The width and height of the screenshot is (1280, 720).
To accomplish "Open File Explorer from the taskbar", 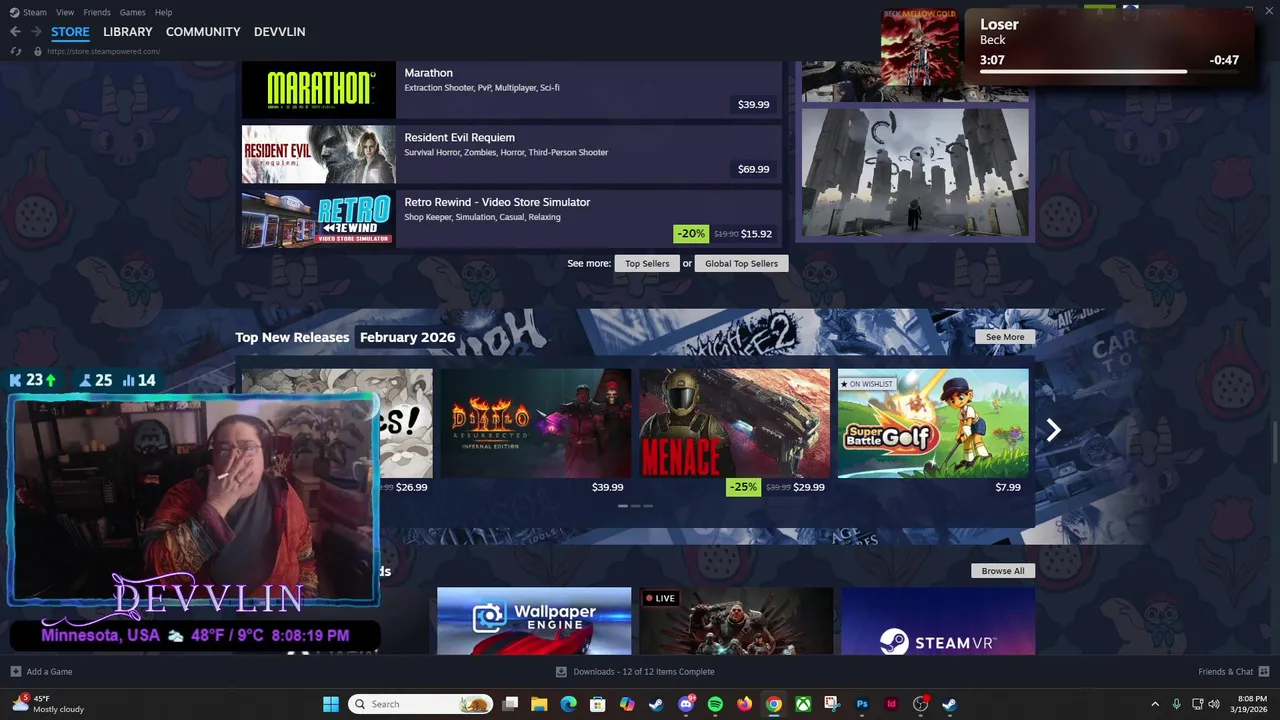I will (x=539, y=704).
